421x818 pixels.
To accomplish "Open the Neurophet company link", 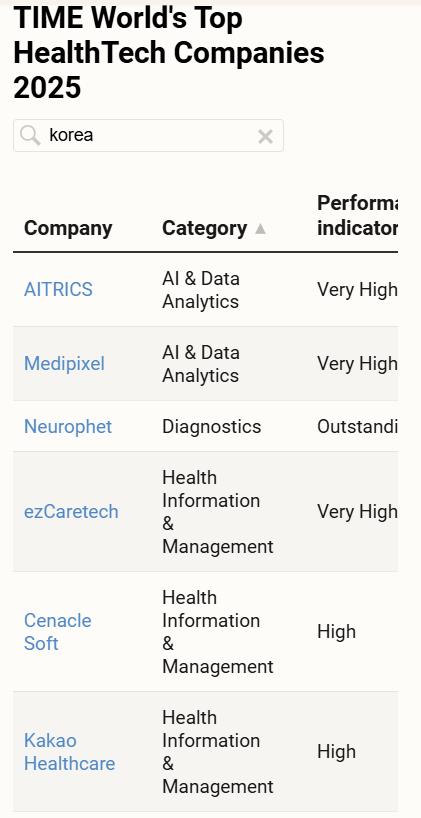I will coord(68,426).
